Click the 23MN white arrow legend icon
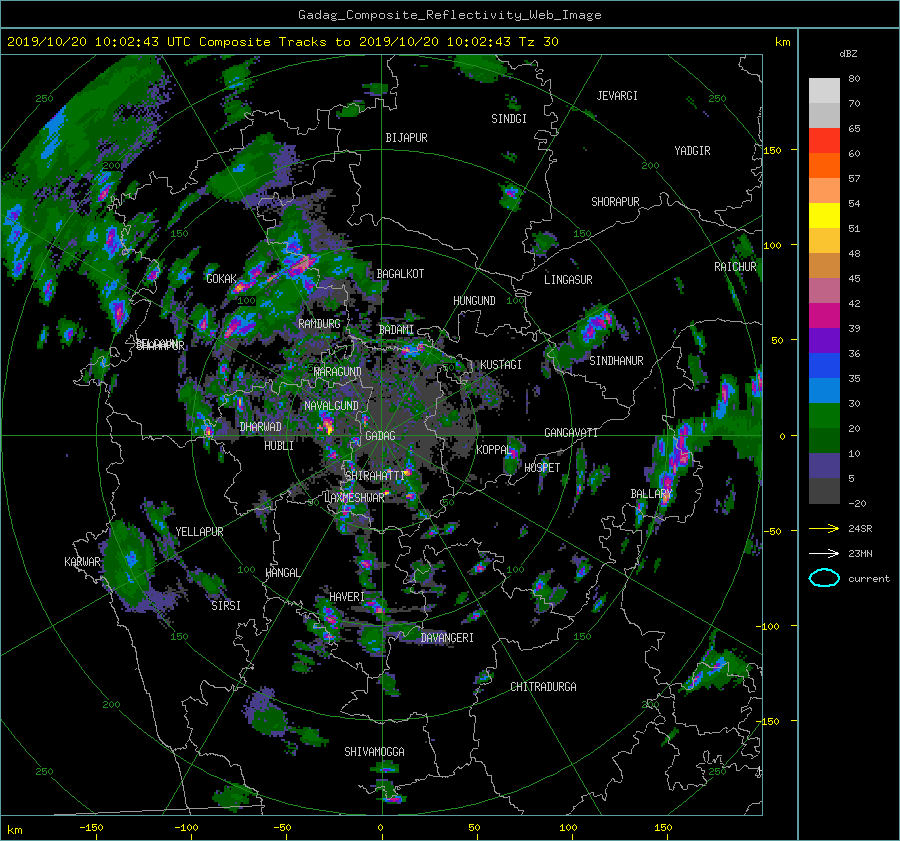900x841 pixels. pos(824,553)
